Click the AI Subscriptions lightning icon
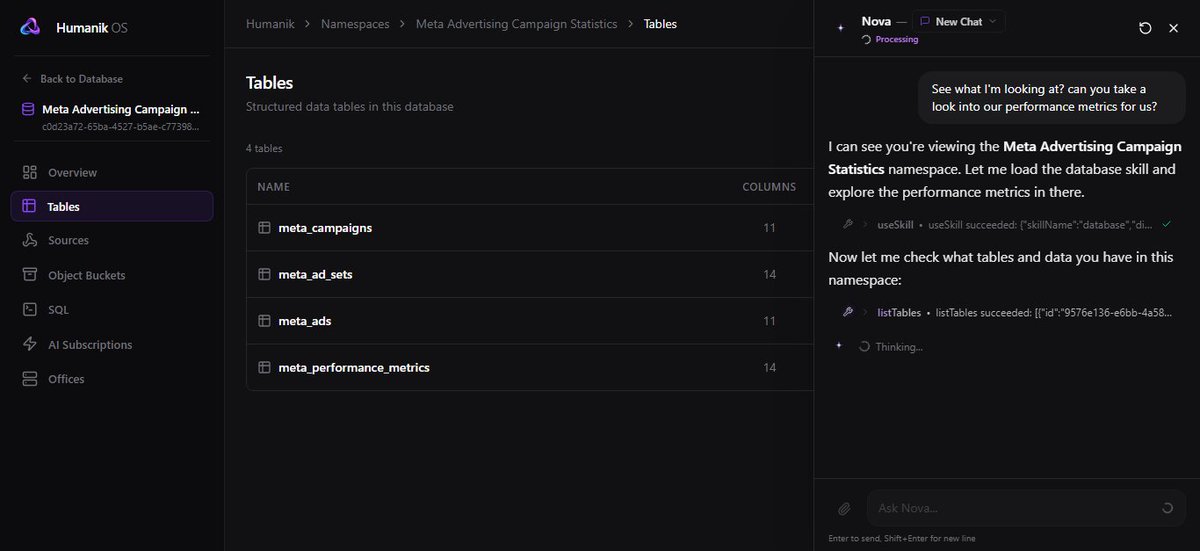1200x551 pixels. [30, 344]
